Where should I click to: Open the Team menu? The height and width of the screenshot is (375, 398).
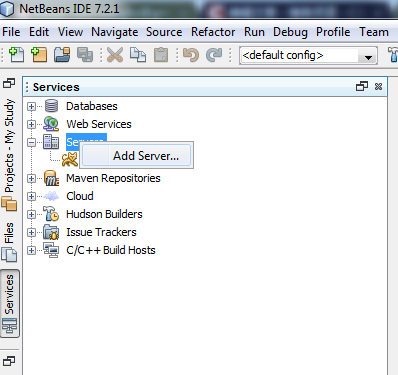click(374, 32)
